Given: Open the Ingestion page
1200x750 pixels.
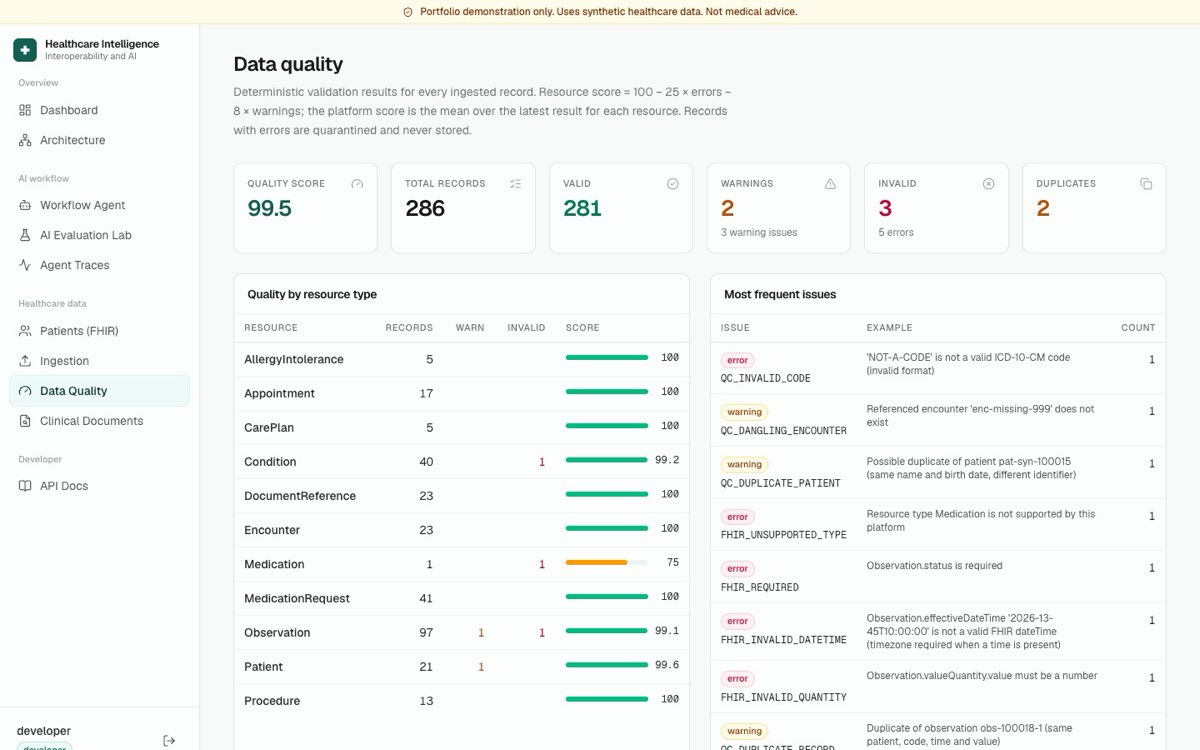Looking at the screenshot, I should click(100, 361).
